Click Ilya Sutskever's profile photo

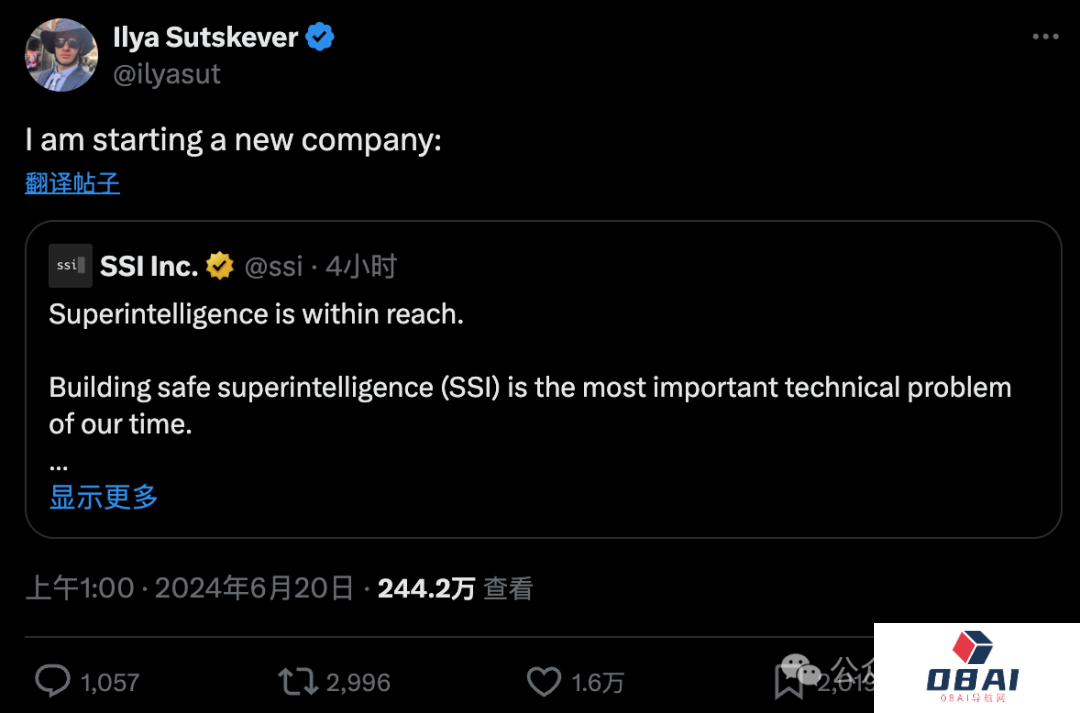click(x=61, y=55)
